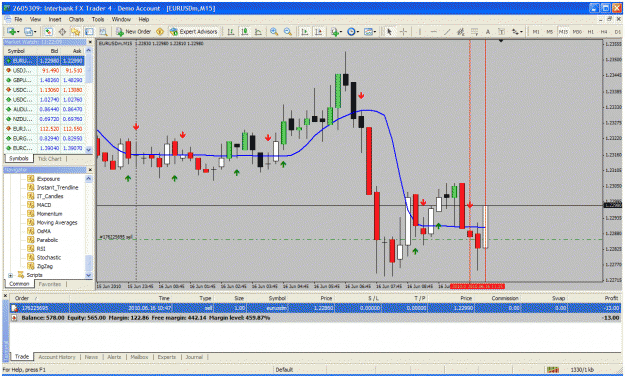The height and width of the screenshot is (376, 625).
Task: Open the Tools menu
Action: [98, 19]
